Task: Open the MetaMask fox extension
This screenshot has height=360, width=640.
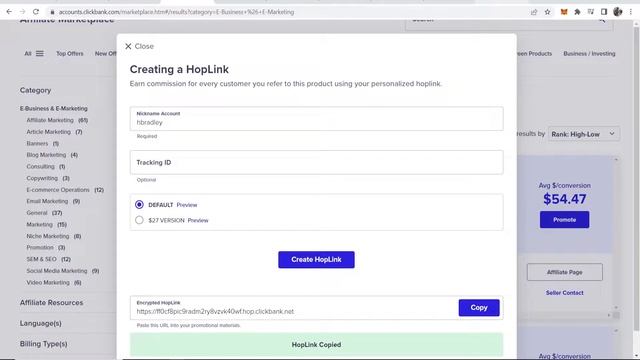Action: click(x=564, y=12)
